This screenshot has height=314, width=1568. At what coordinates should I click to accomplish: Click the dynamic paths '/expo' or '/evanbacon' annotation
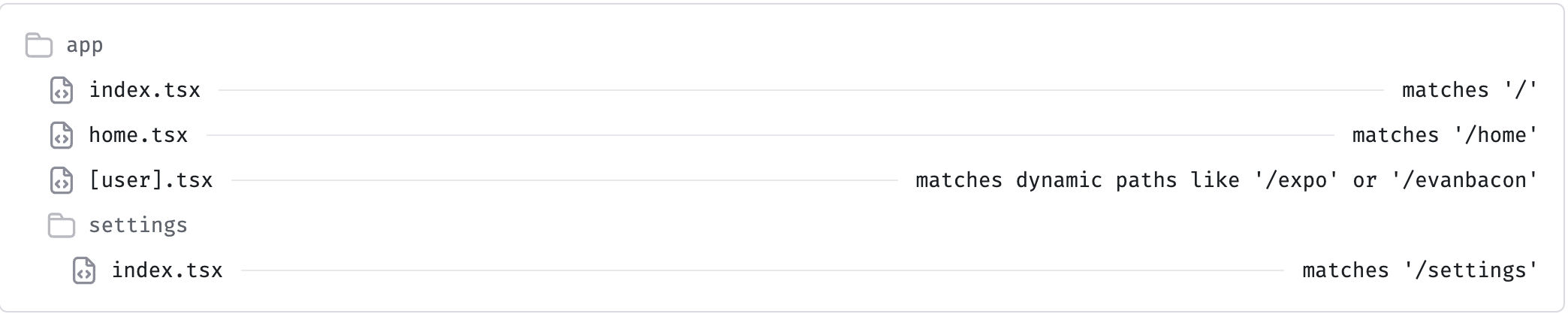[x=1227, y=180]
